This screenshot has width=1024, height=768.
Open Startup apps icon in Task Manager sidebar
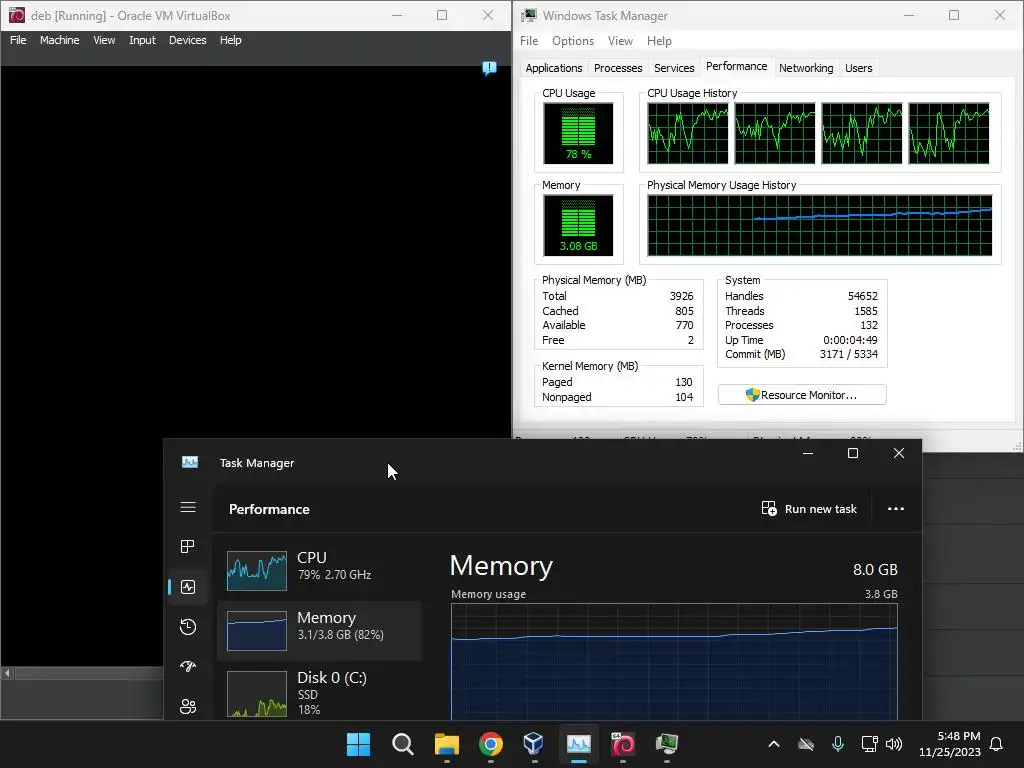[188, 666]
